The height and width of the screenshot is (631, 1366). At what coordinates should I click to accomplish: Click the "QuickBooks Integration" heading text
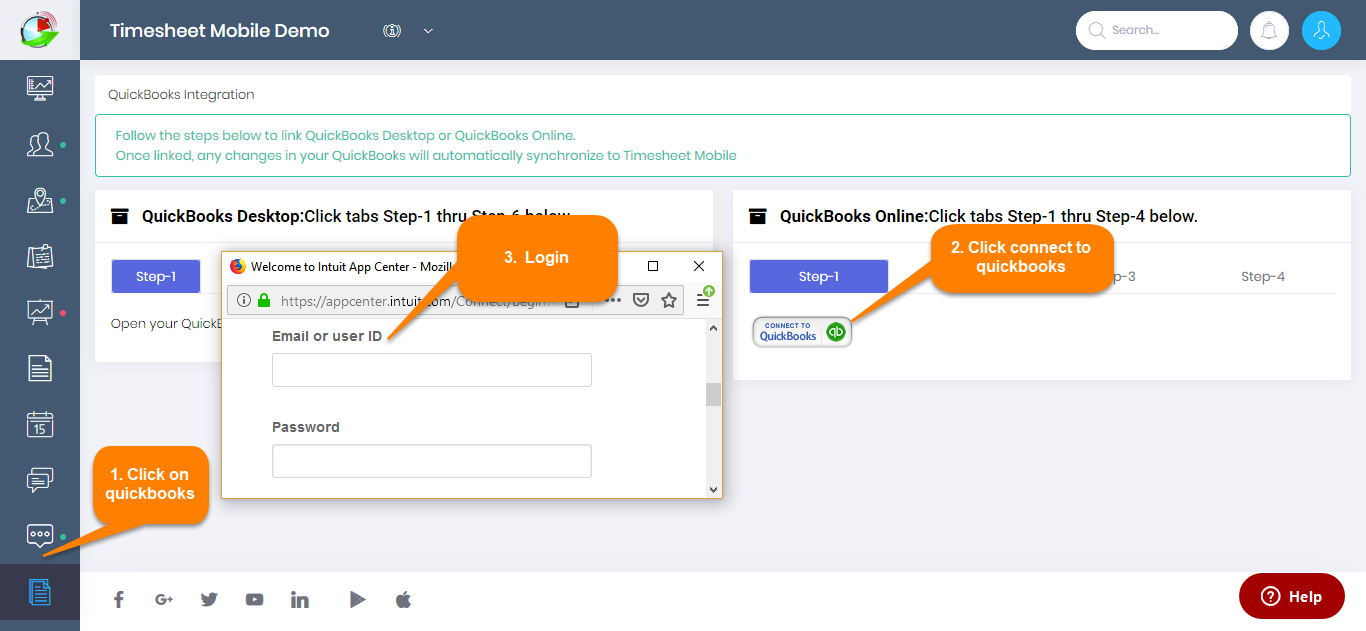(x=181, y=95)
